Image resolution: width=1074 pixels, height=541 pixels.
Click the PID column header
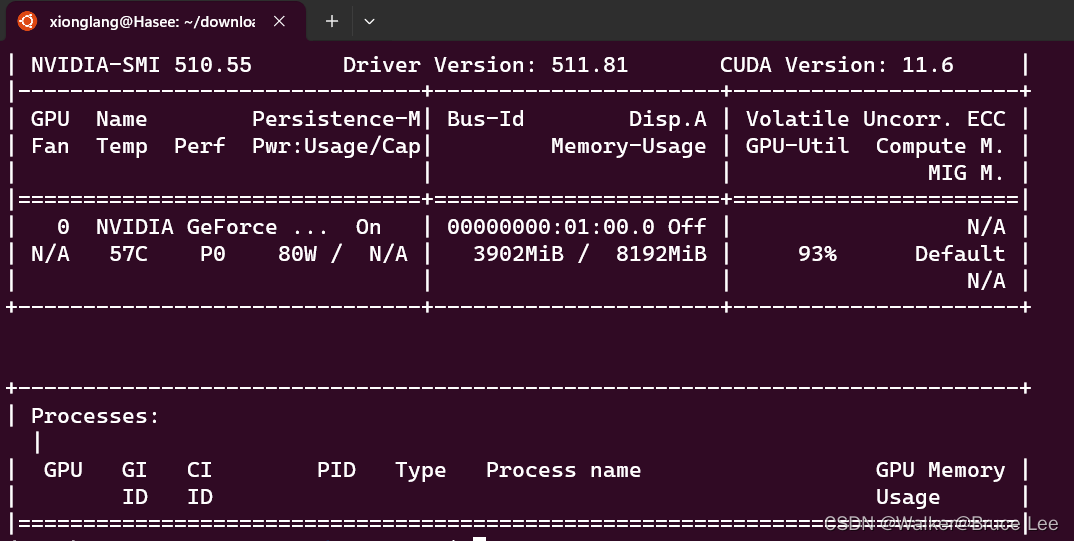pyautogui.click(x=336, y=470)
